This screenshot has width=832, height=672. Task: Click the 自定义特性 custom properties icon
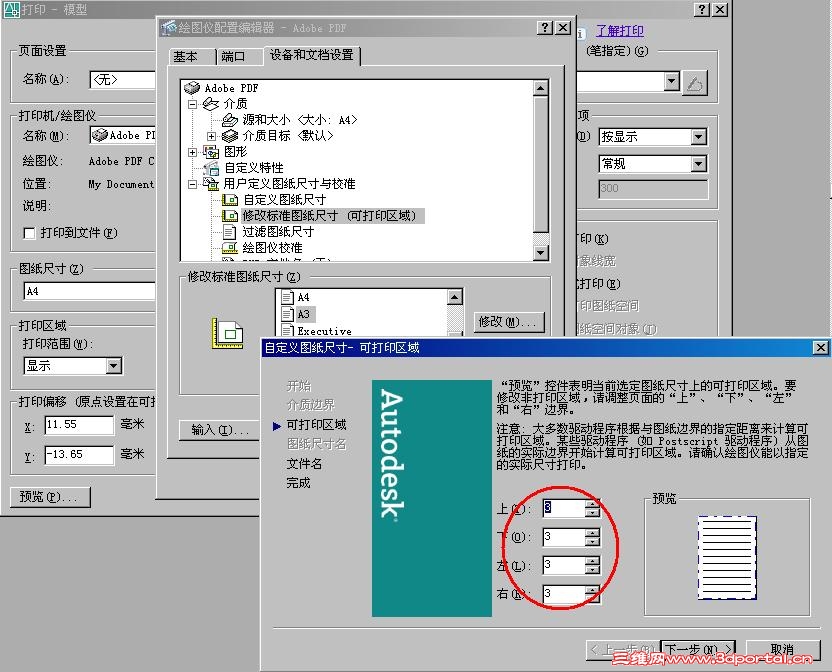211,168
